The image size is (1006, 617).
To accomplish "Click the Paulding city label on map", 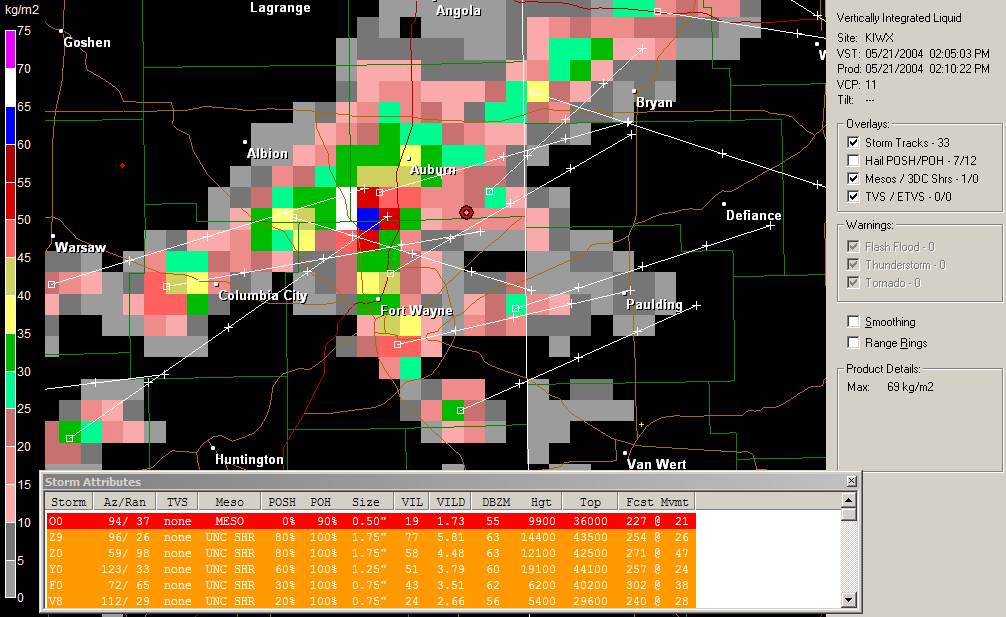I will [x=654, y=304].
